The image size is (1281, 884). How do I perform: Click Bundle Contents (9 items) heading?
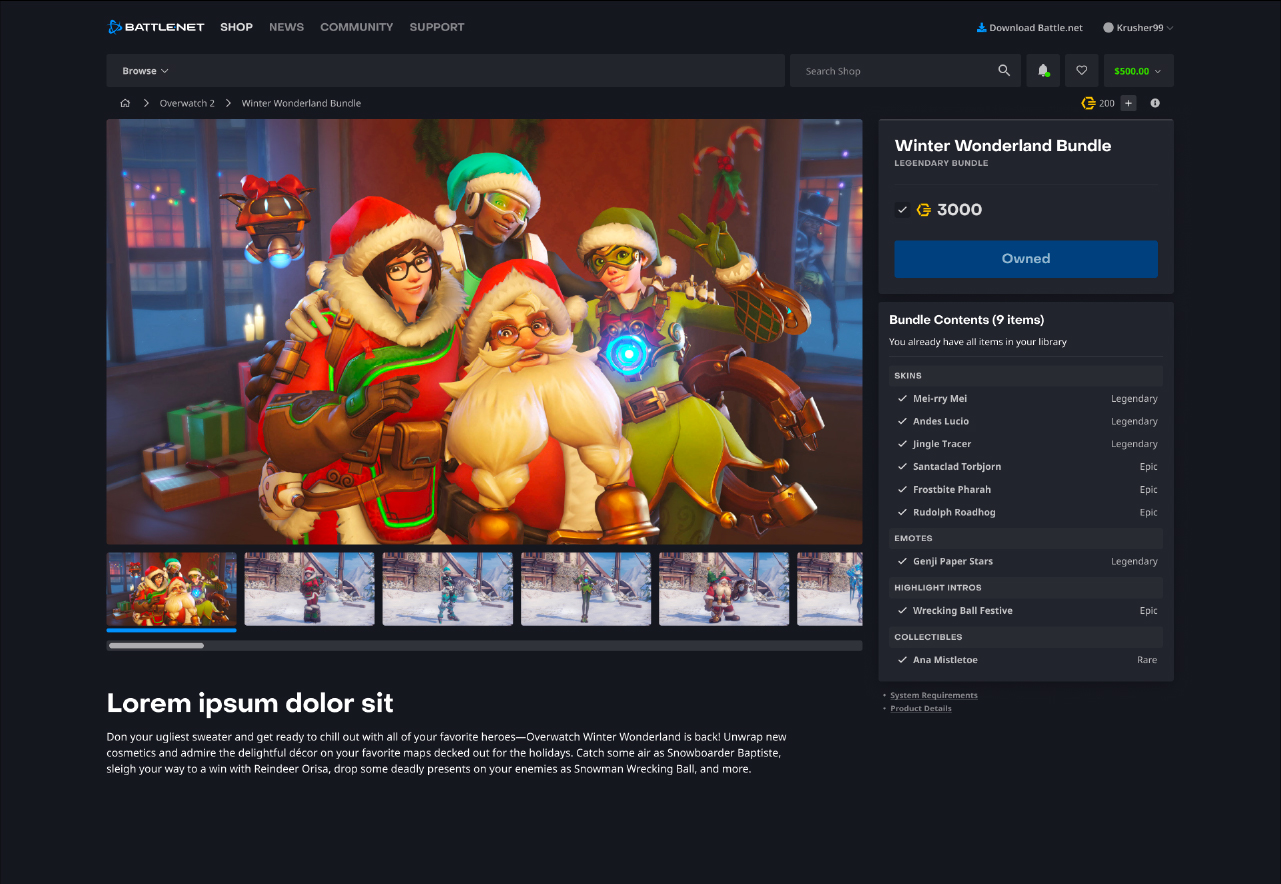tap(966, 320)
